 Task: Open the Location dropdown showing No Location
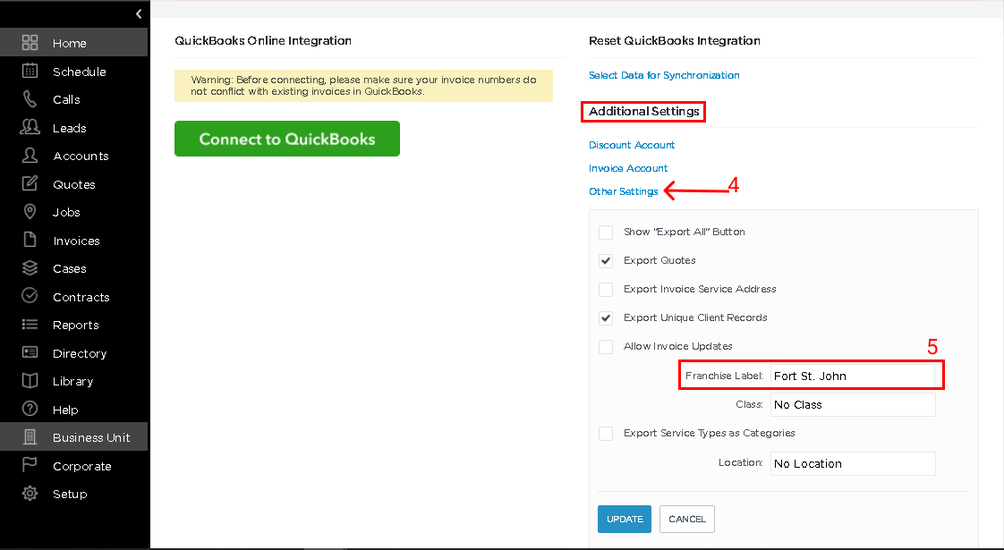(x=853, y=464)
